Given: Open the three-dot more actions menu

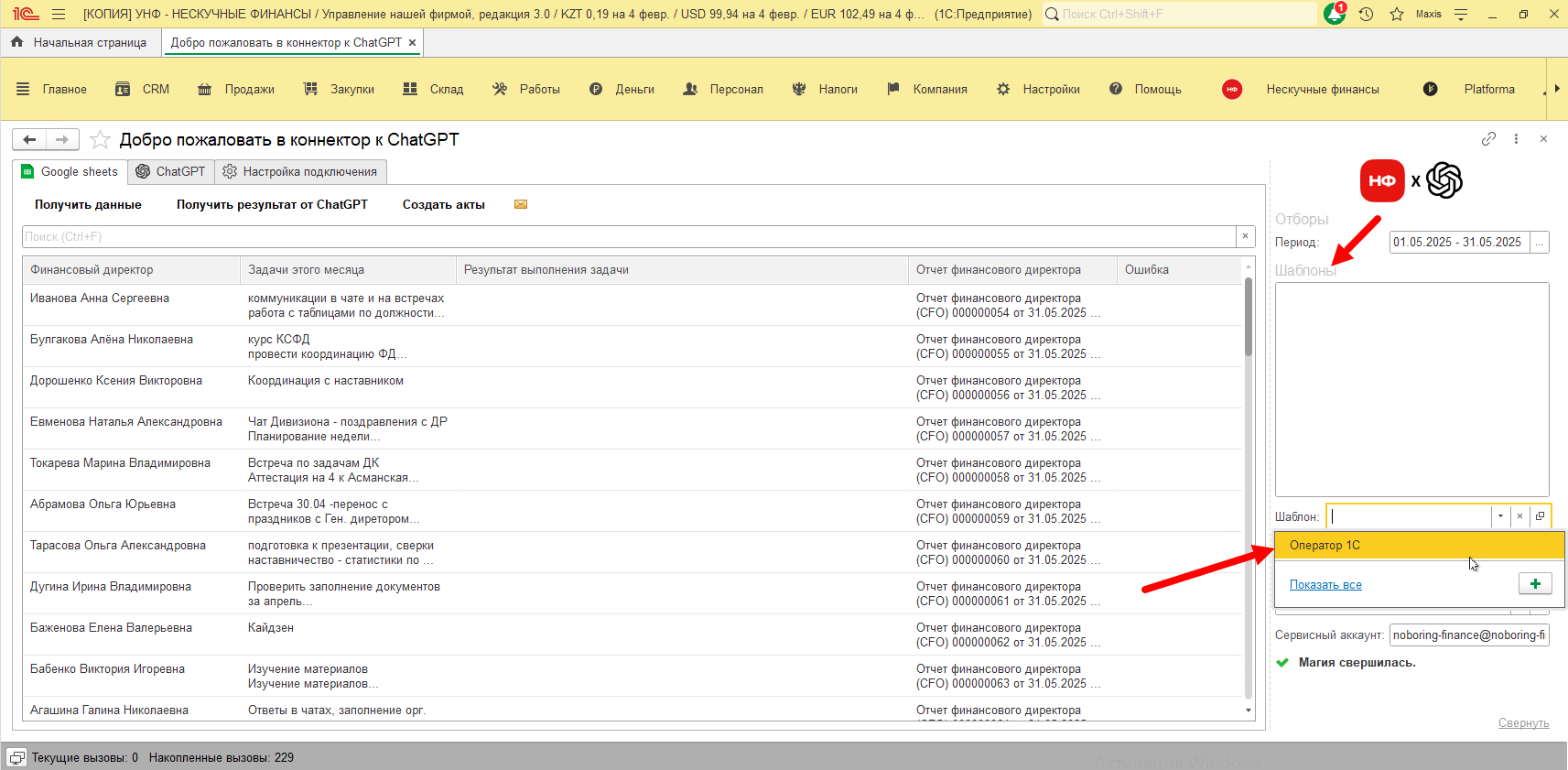Looking at the screenshot, I should pos(1516,139).
